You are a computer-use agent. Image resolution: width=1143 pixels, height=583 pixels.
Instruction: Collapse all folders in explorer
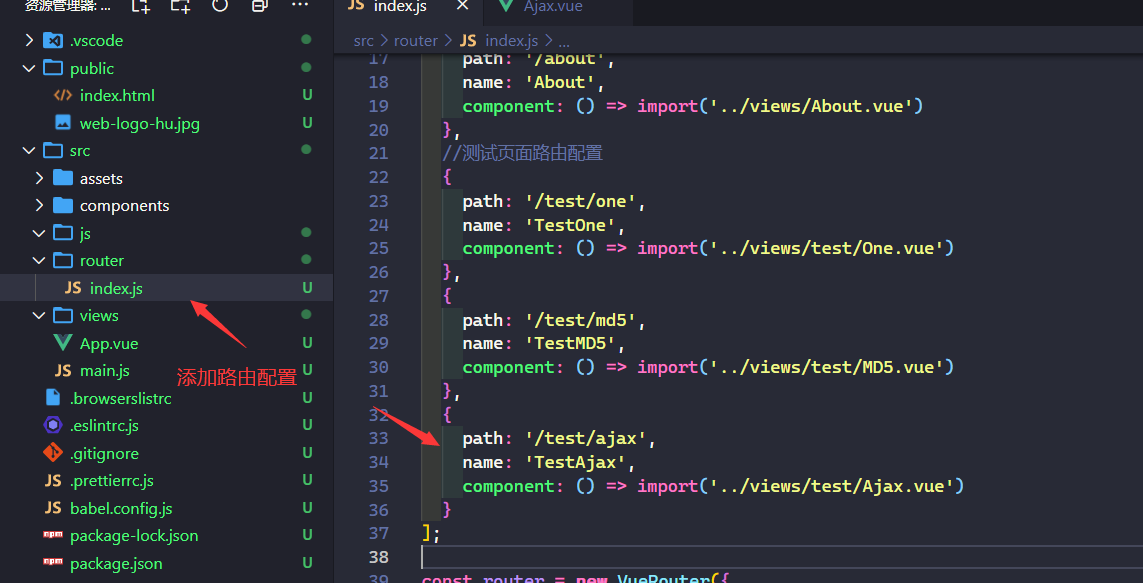[x=259, y=6]
